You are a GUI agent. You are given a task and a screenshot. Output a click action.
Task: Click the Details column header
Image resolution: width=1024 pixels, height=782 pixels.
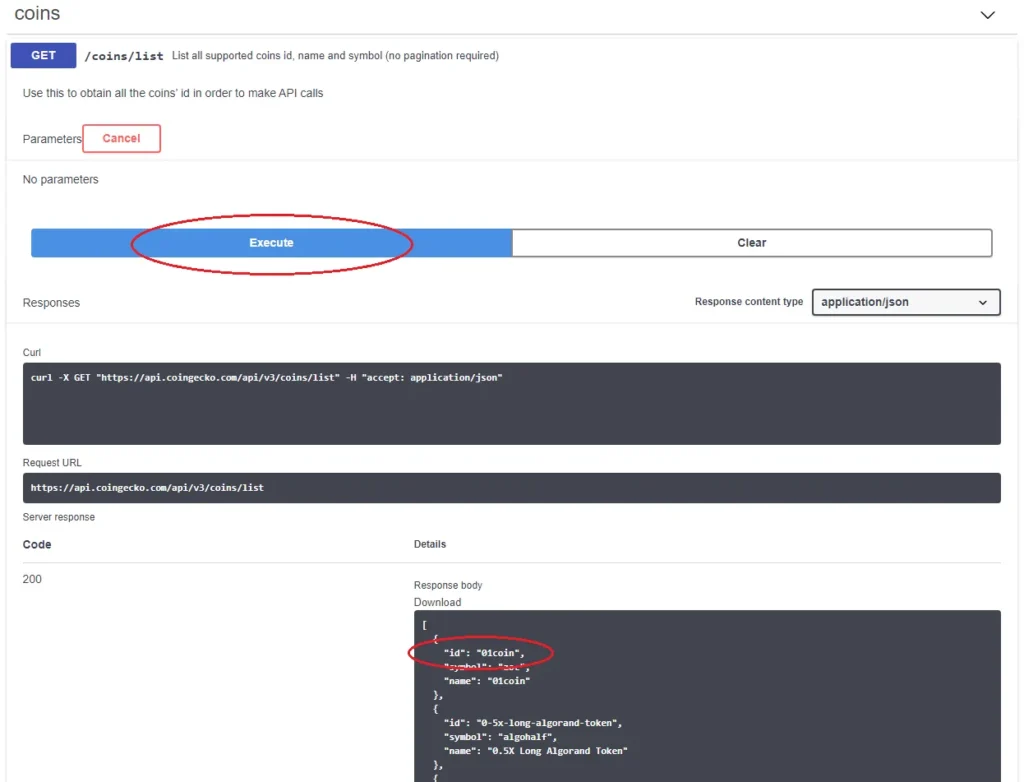coord(430,544)
